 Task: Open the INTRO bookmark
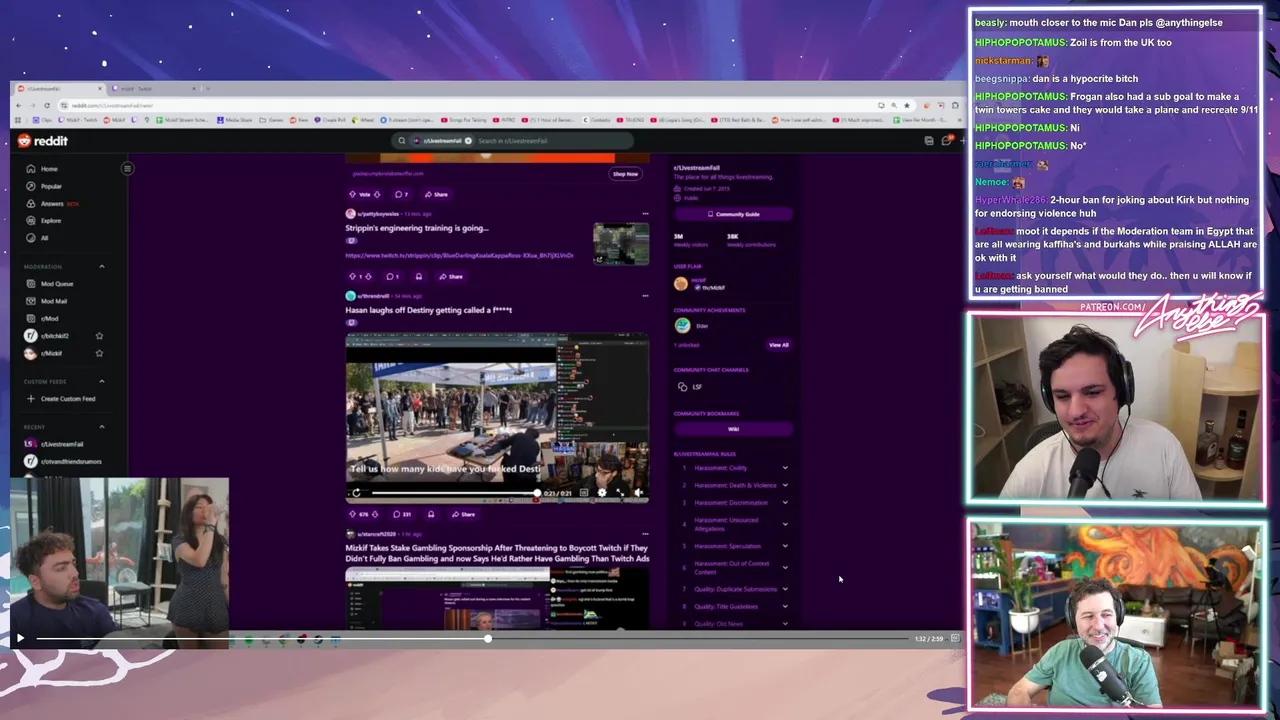(x=502, y=120)
